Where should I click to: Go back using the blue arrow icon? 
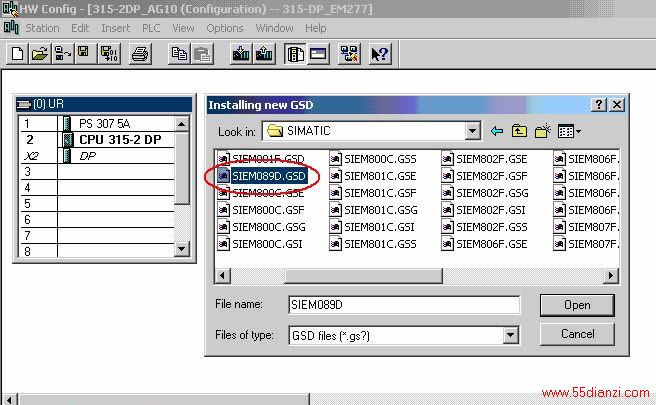point(497,131)
